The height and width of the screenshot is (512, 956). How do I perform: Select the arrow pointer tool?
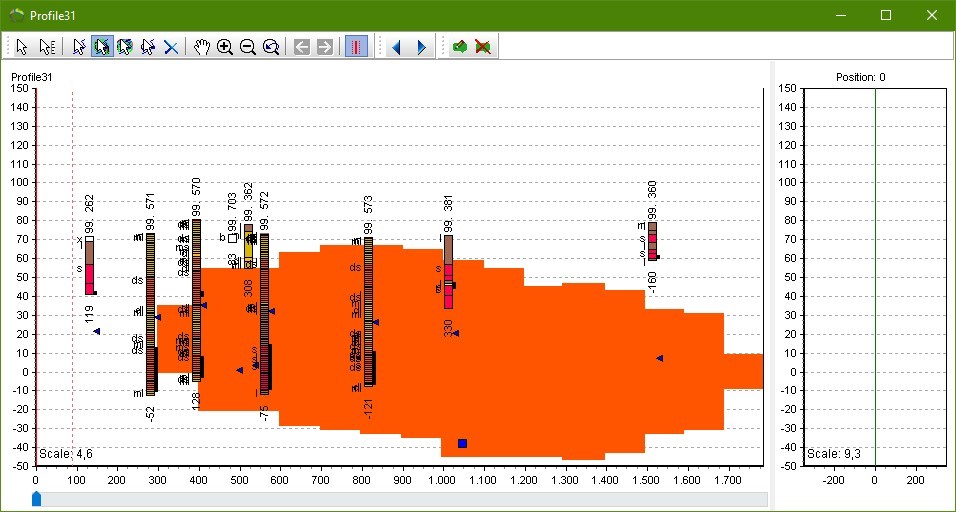tap(22, 47)
